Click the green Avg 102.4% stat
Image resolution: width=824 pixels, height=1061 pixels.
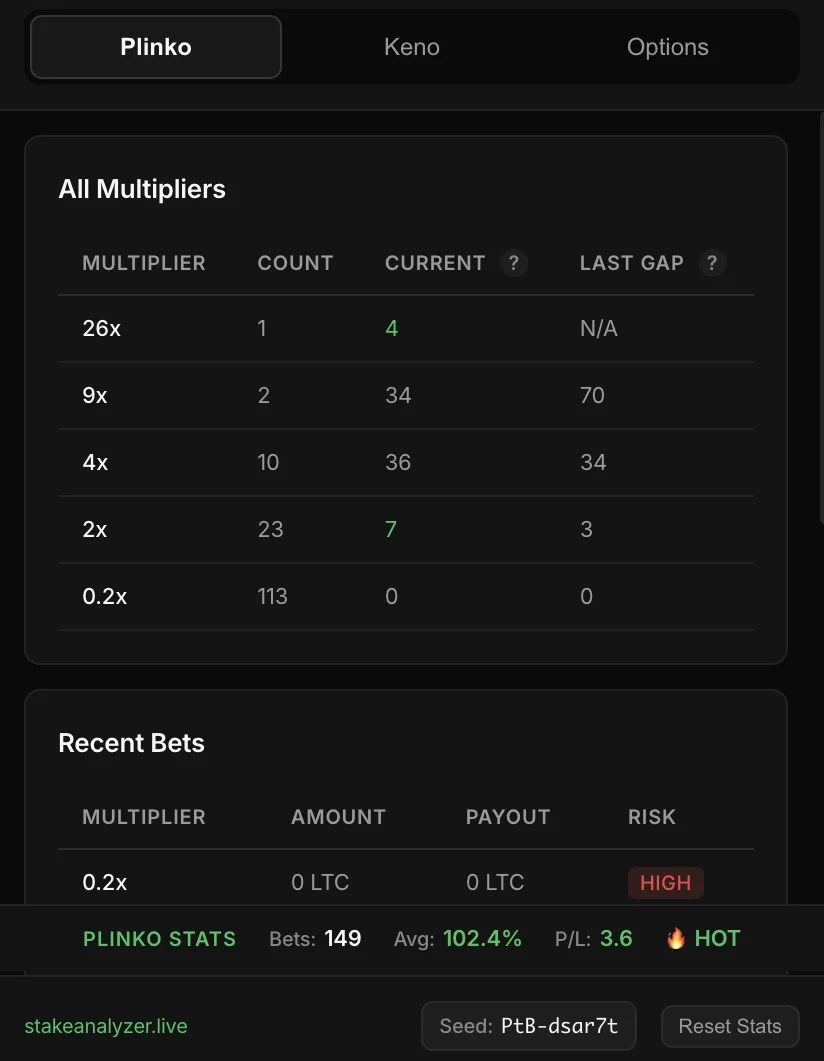click(x=484, y=938)
